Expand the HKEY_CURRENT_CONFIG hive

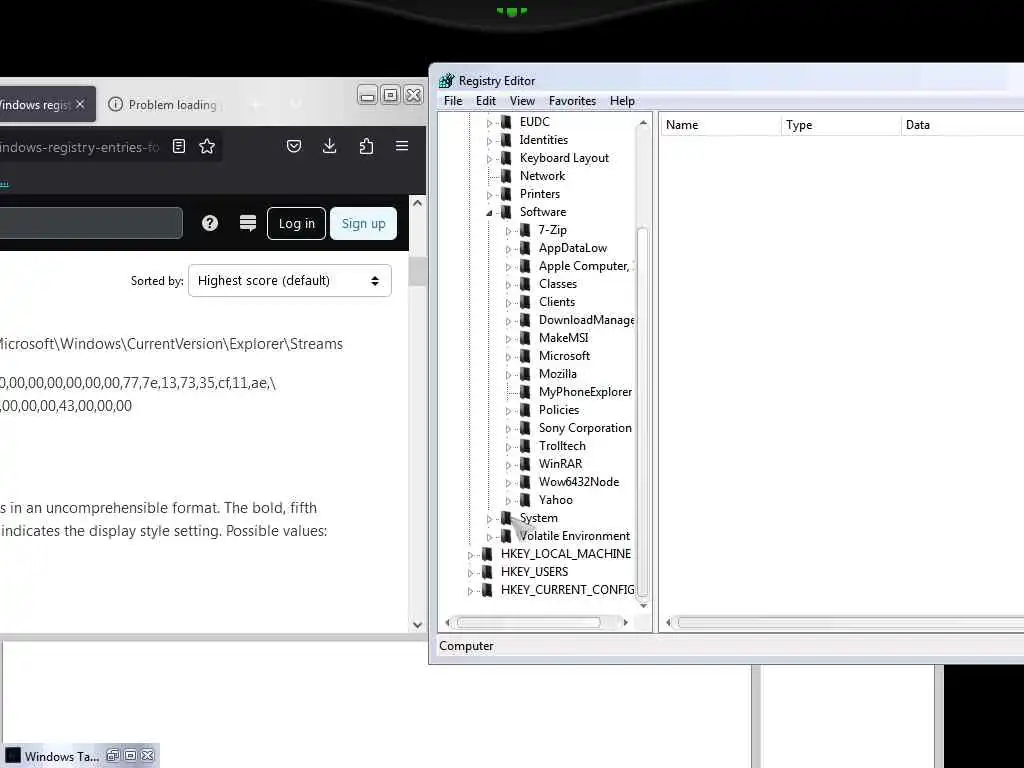click(x=470, y=590)
